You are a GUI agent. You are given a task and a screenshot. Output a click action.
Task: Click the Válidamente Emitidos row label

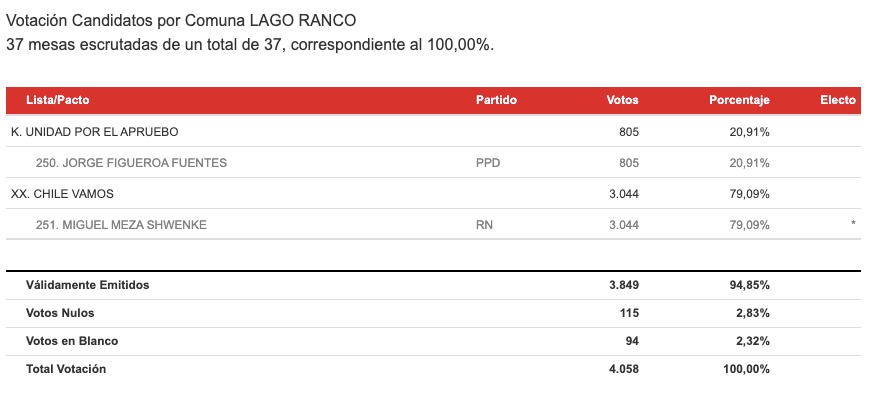point(87,285)
